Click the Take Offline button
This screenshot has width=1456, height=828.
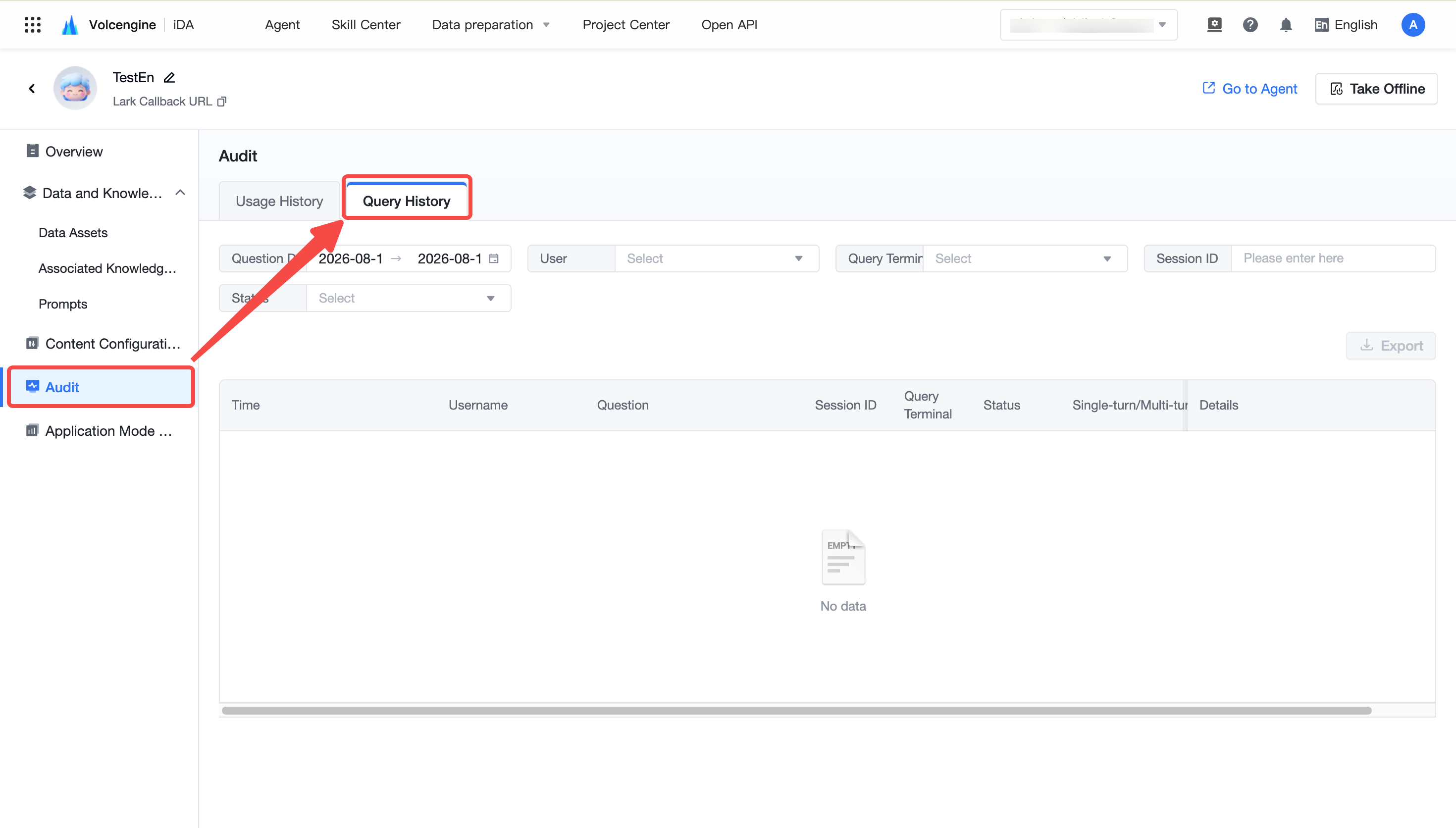click(x=1376, y=88)
